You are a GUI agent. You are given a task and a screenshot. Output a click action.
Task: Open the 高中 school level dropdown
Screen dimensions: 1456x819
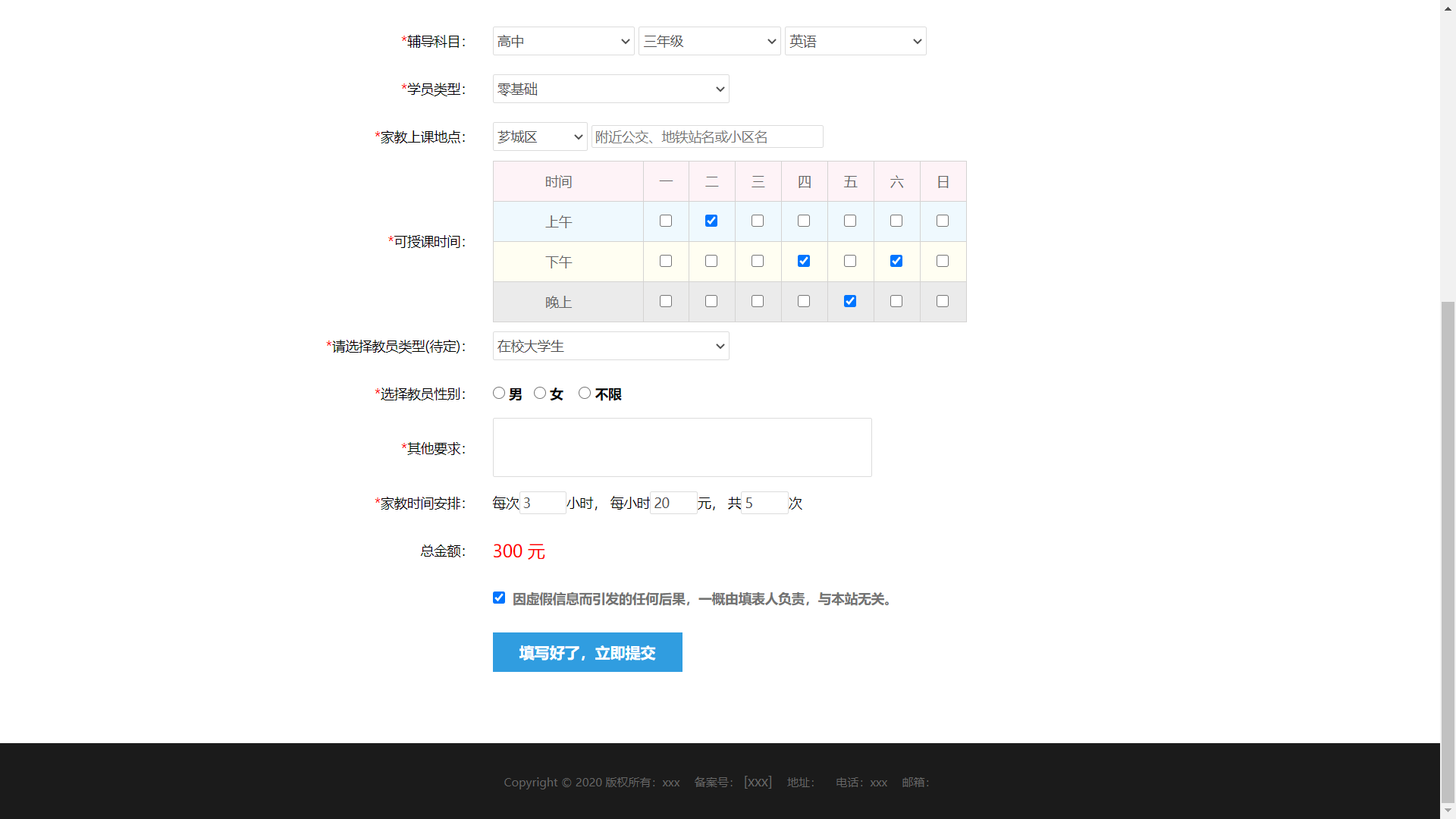(x=563, y=41)
